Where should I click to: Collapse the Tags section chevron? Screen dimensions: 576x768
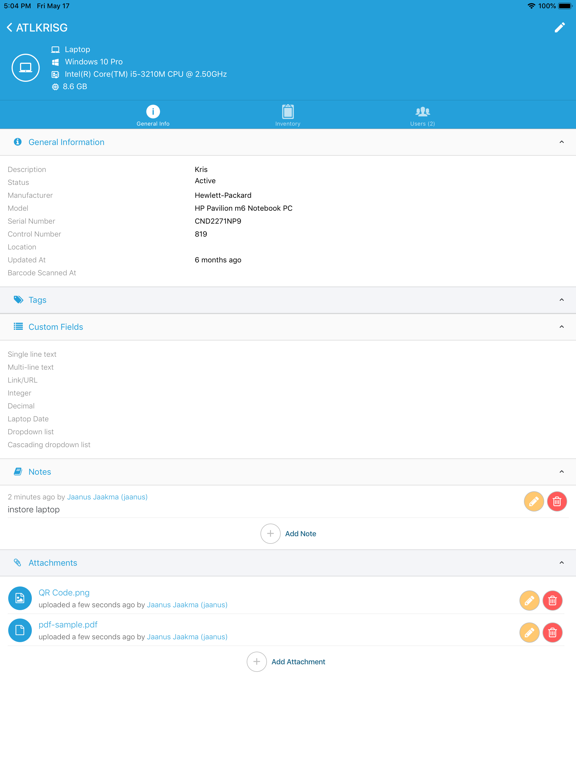point(561,300)
